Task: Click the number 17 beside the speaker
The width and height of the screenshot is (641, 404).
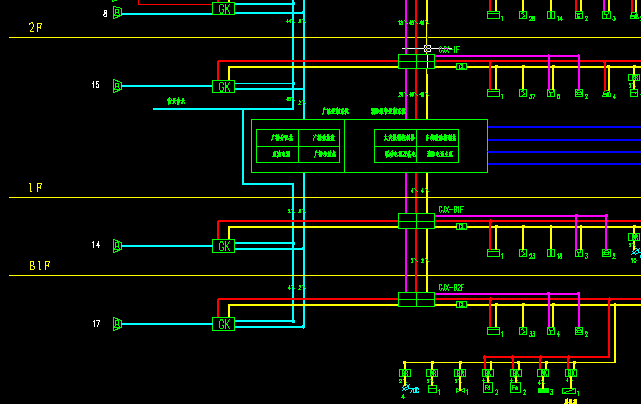Action: [96, 324]
